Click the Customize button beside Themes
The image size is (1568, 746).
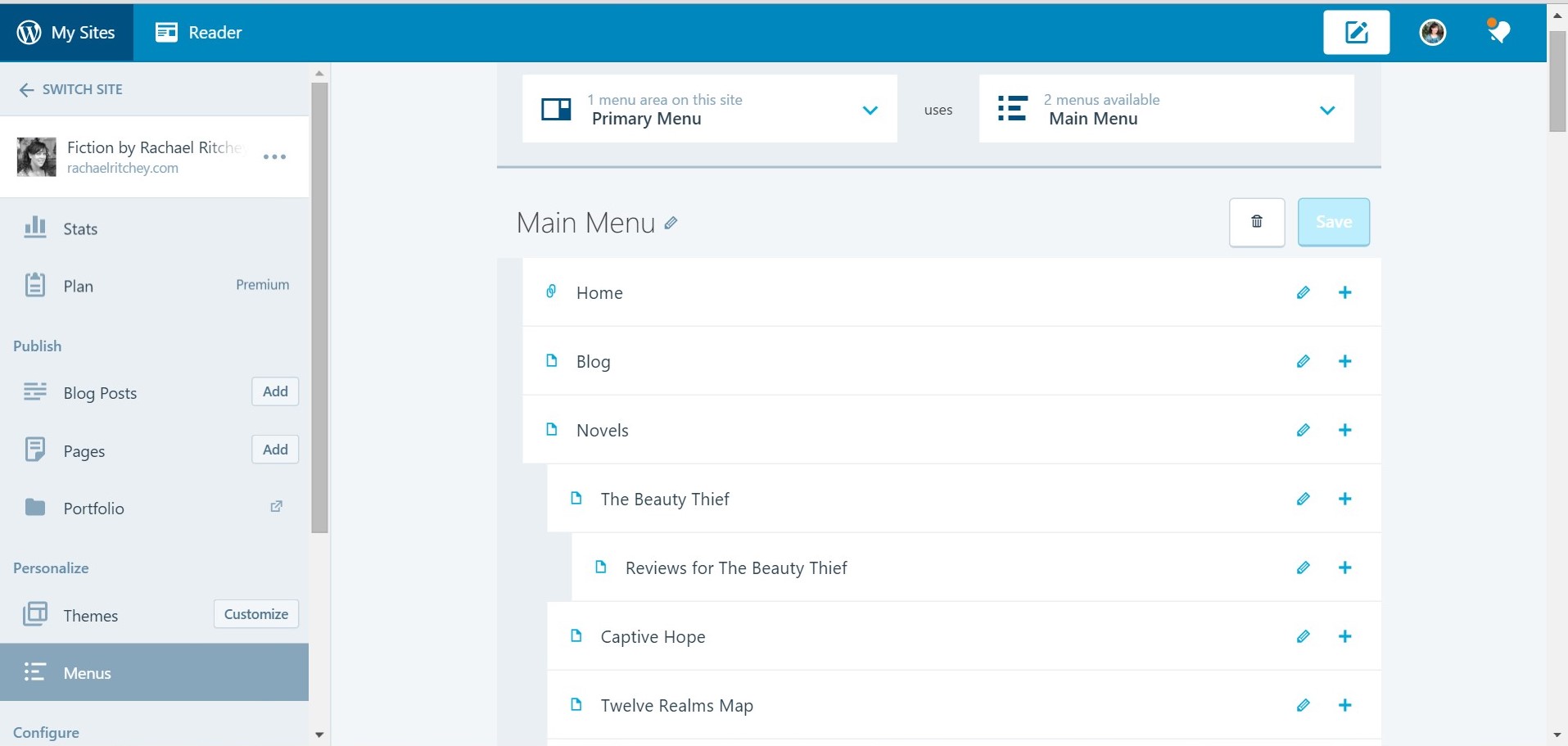pos(255,614)
